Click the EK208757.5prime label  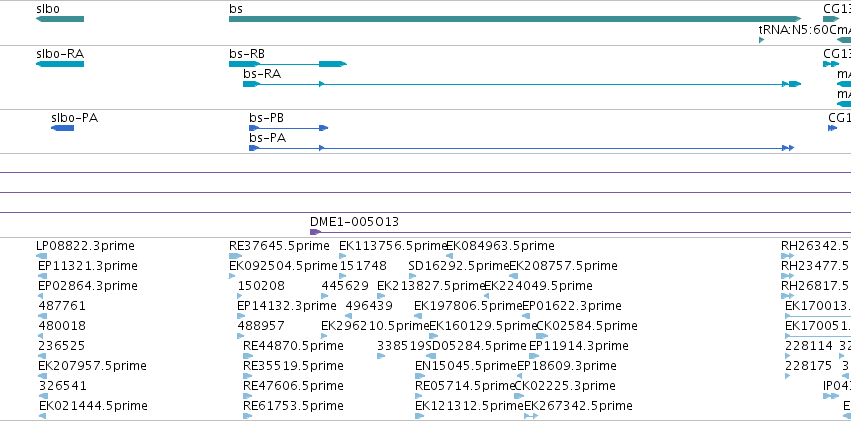[x=563, y=266]
